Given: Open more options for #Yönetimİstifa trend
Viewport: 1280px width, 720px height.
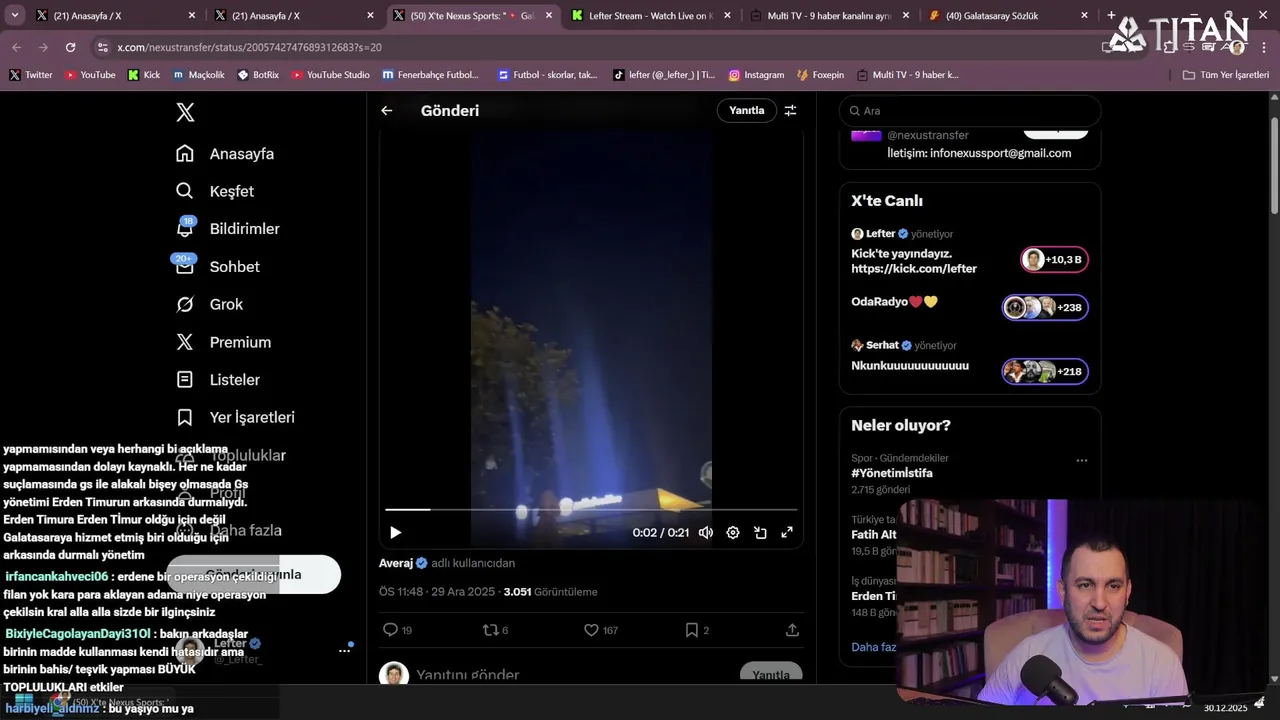Looking at the screenshot, I should coord(1081,461).
